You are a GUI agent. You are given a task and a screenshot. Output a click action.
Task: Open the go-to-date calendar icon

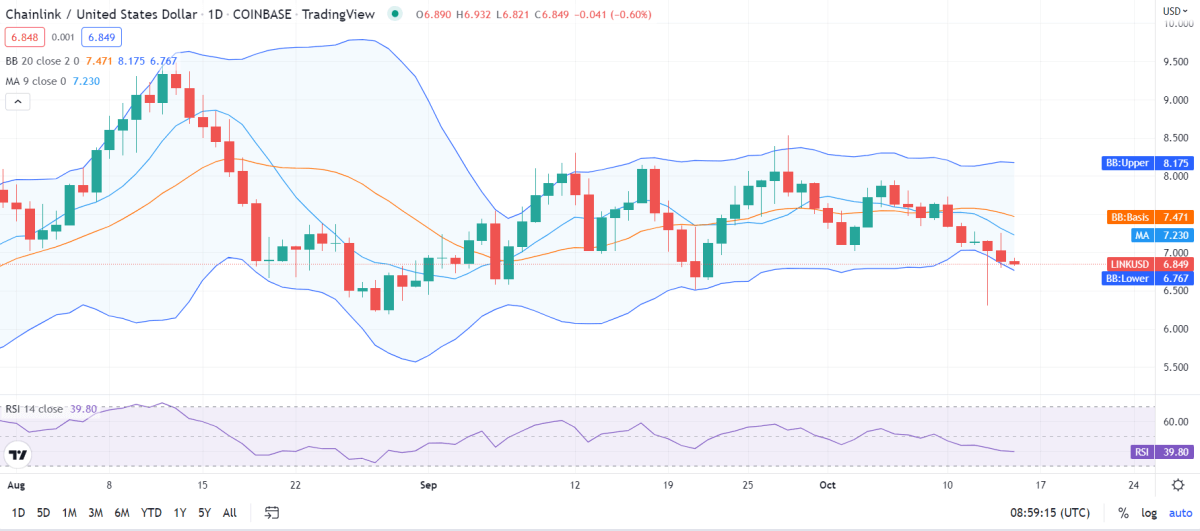(x=272, y=512)
